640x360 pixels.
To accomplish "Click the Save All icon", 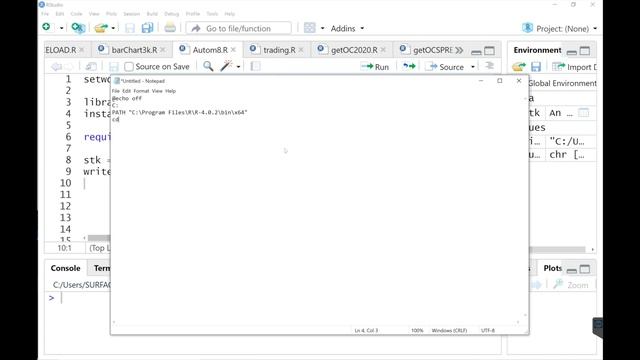I will (x=147, y=28).
